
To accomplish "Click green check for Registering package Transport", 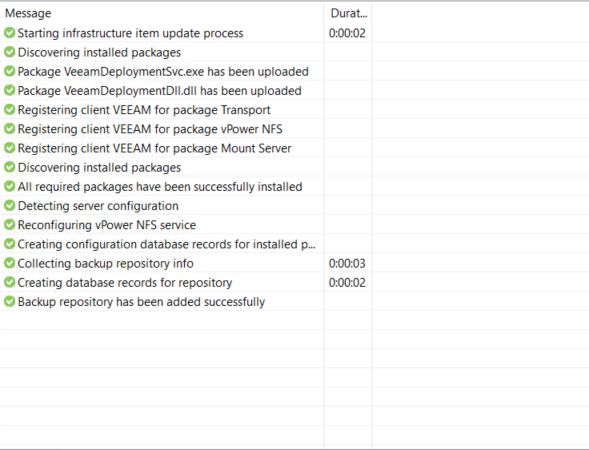I will point(9,110).
